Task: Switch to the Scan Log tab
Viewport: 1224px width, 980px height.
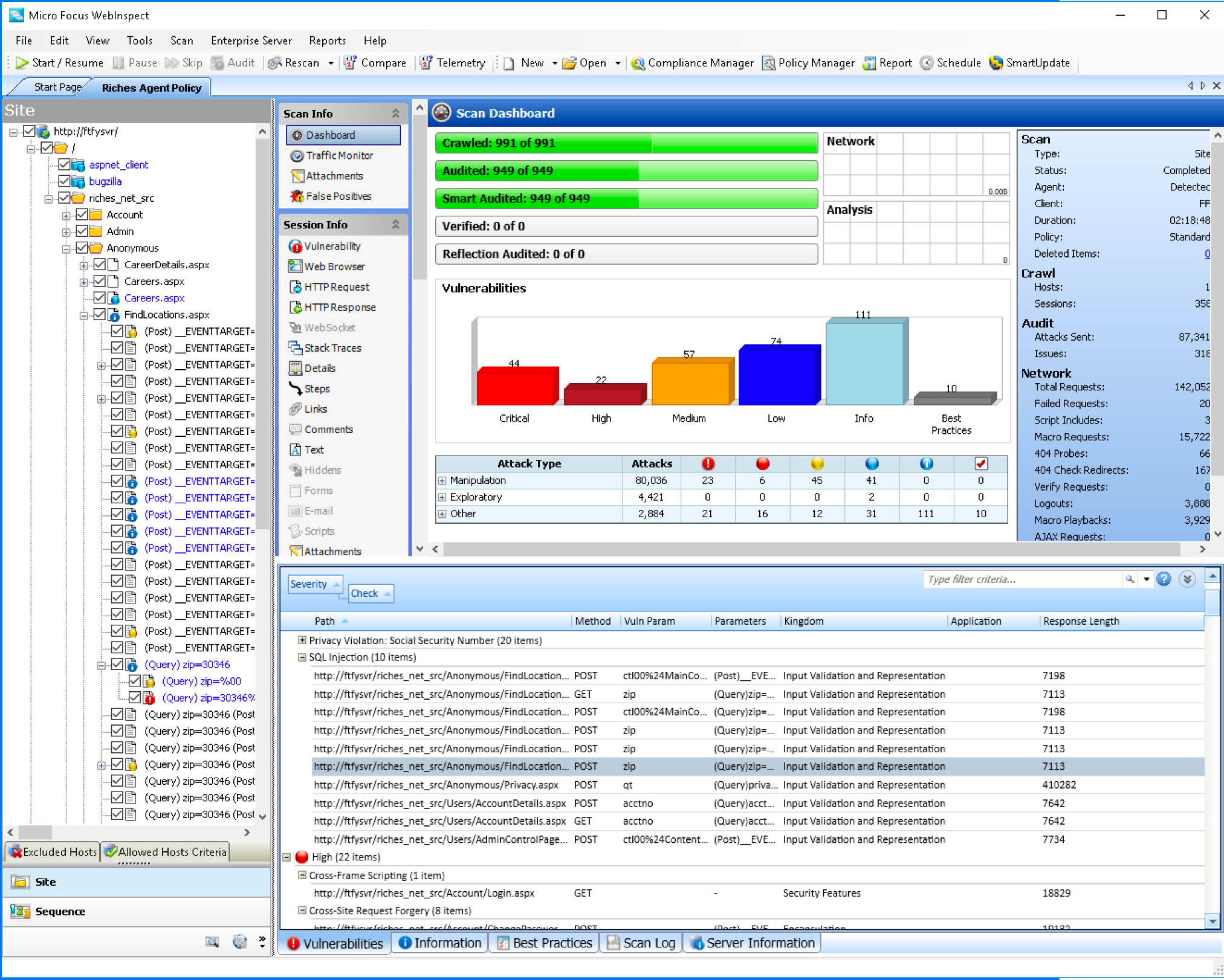Action: click(x=641, y=943)
